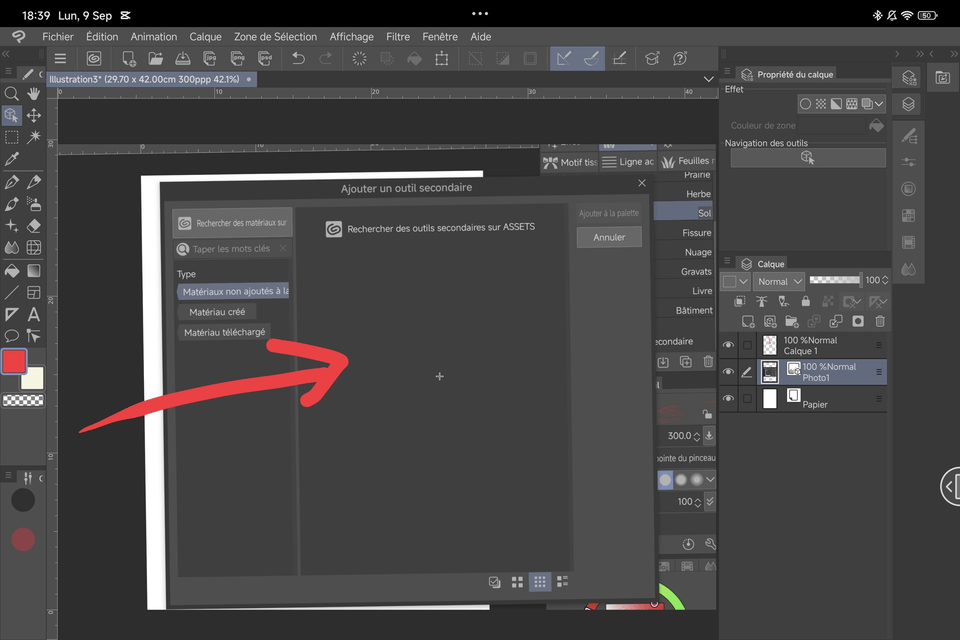The image size is (960, 640).
Task: Click the Open file folder icon
Action: [156, 59]
